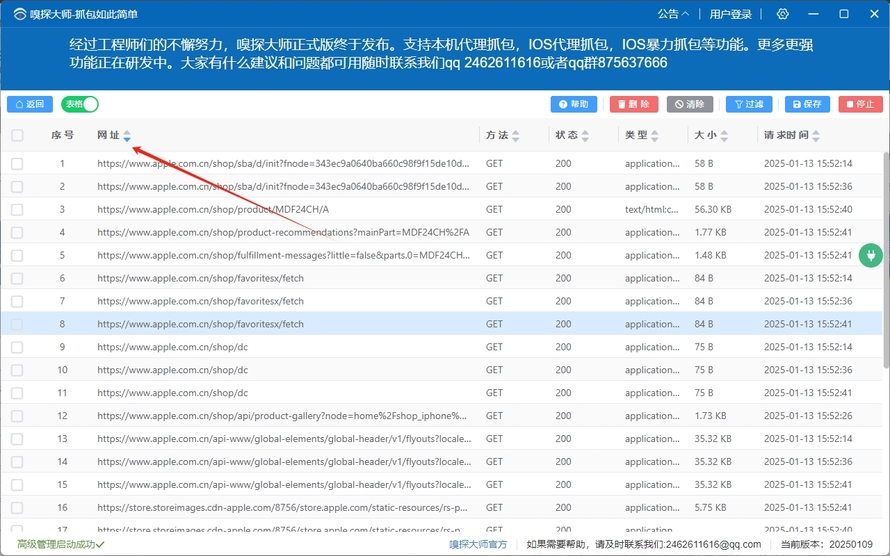Check the select-all checkbox in table header
This screenshot has height=556, width=890.
pyautogui.click(x=17, y=135)
